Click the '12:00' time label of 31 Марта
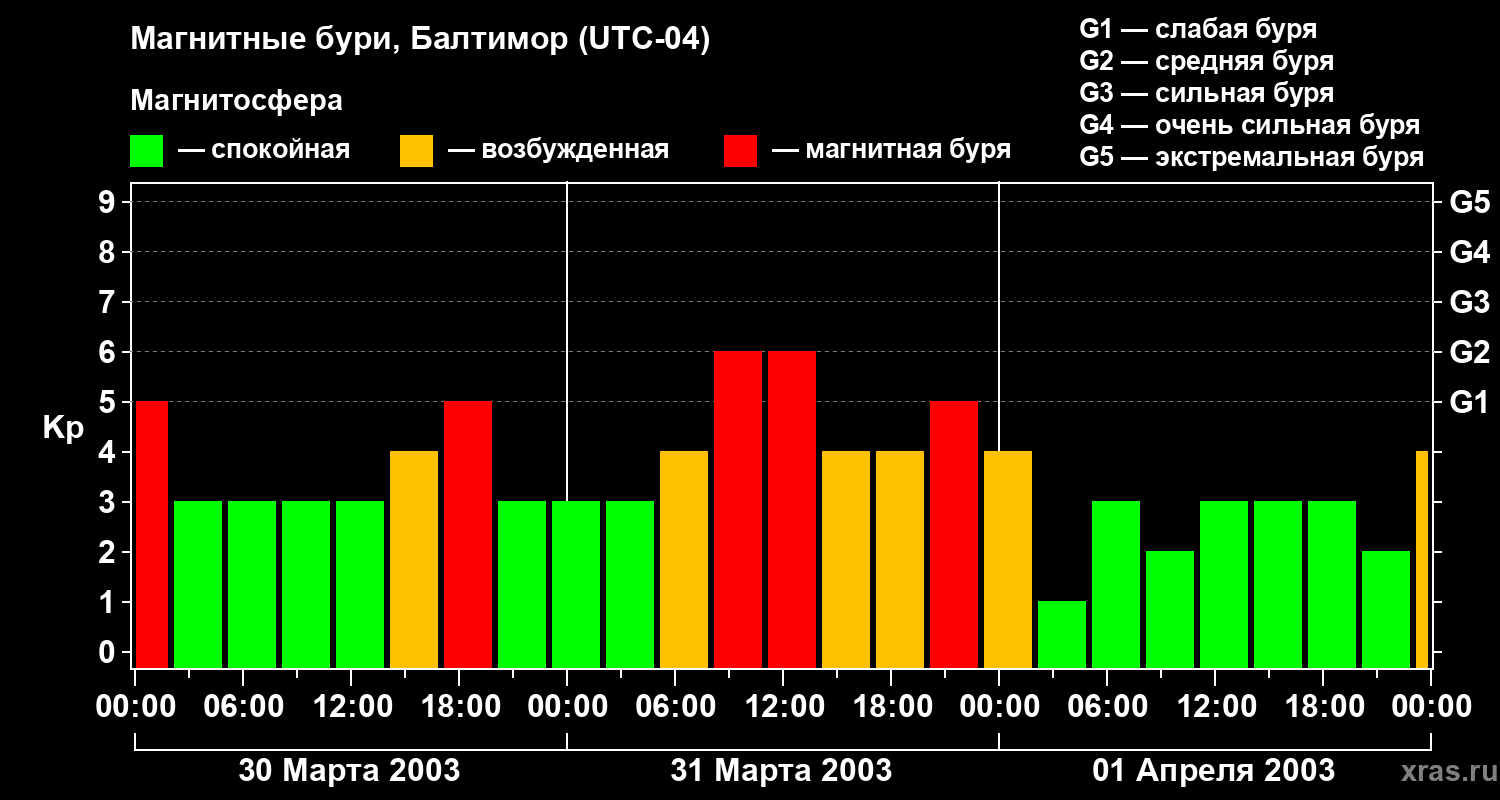Viewport: 1500px width, 800px height. 783,707
